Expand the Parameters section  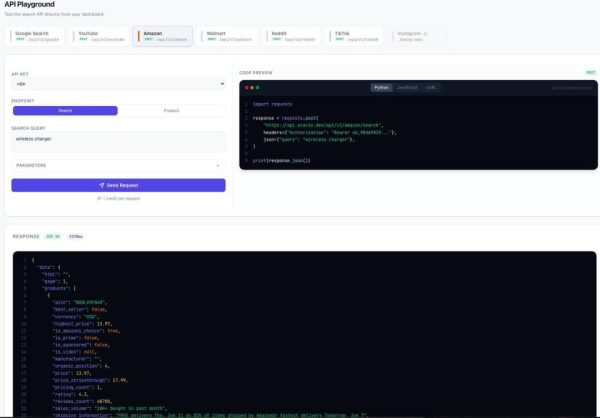[118, 165]
